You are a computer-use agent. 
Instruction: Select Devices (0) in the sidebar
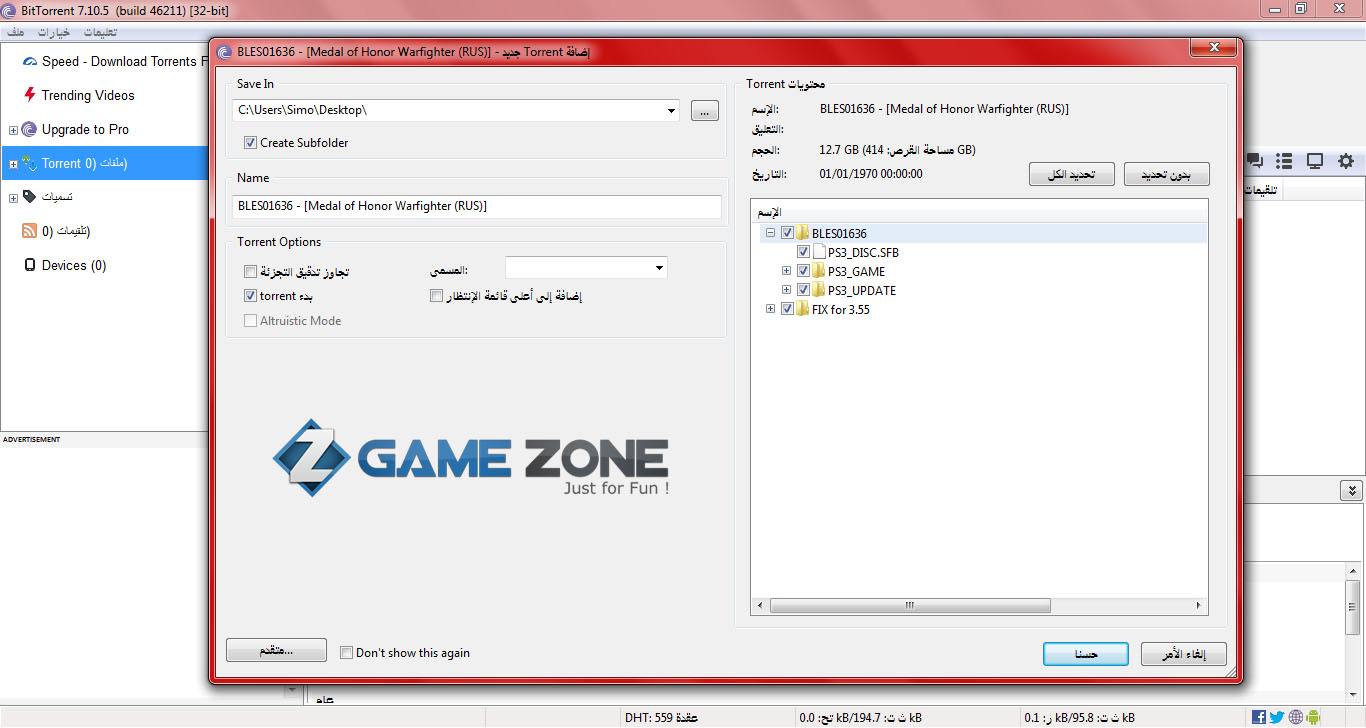[73, 265]
